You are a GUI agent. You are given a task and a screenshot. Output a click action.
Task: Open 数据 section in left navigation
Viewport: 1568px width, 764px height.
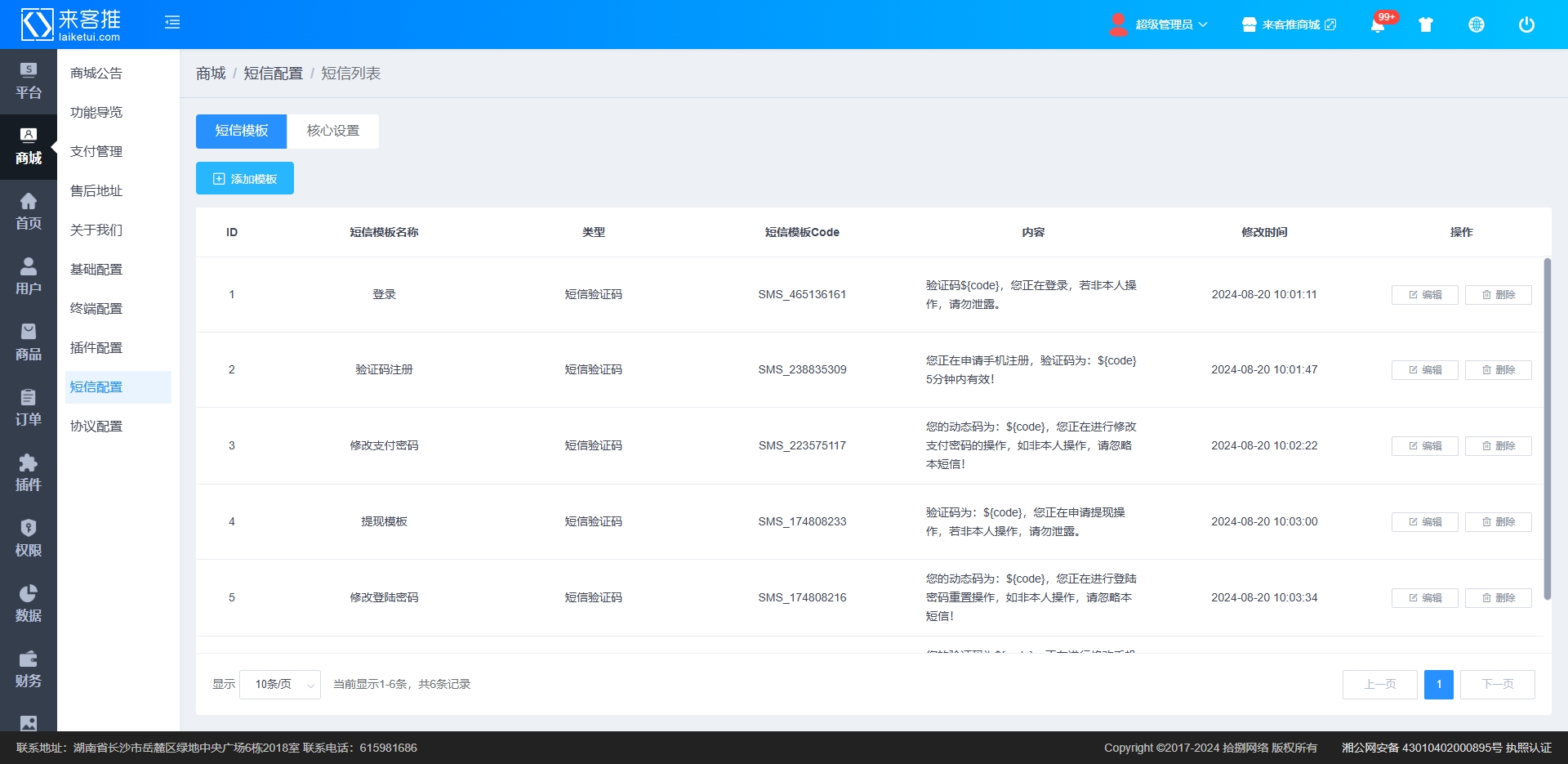click(29, 604)
